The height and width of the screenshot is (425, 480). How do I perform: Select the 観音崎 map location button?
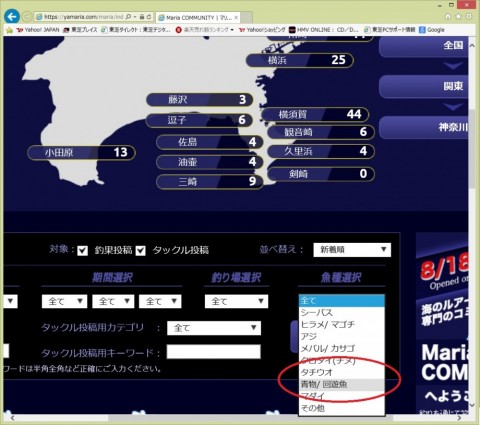pyautogui.click(x=321, y=132)
